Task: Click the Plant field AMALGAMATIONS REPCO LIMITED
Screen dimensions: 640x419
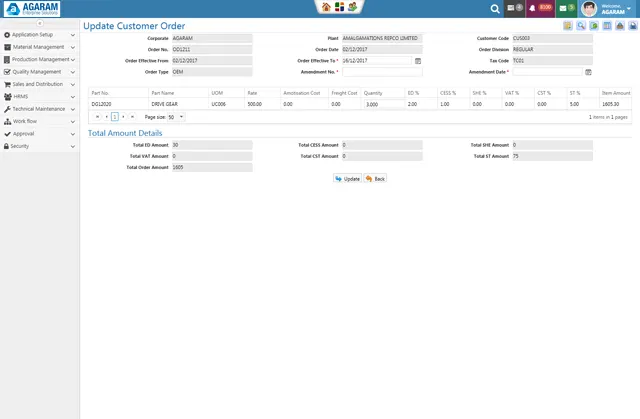Action: 382,38
